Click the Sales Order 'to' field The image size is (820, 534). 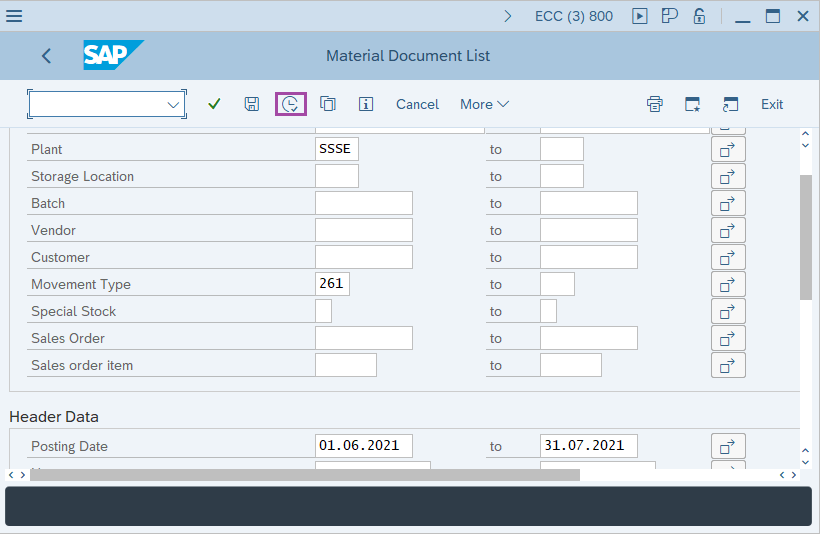588,338
